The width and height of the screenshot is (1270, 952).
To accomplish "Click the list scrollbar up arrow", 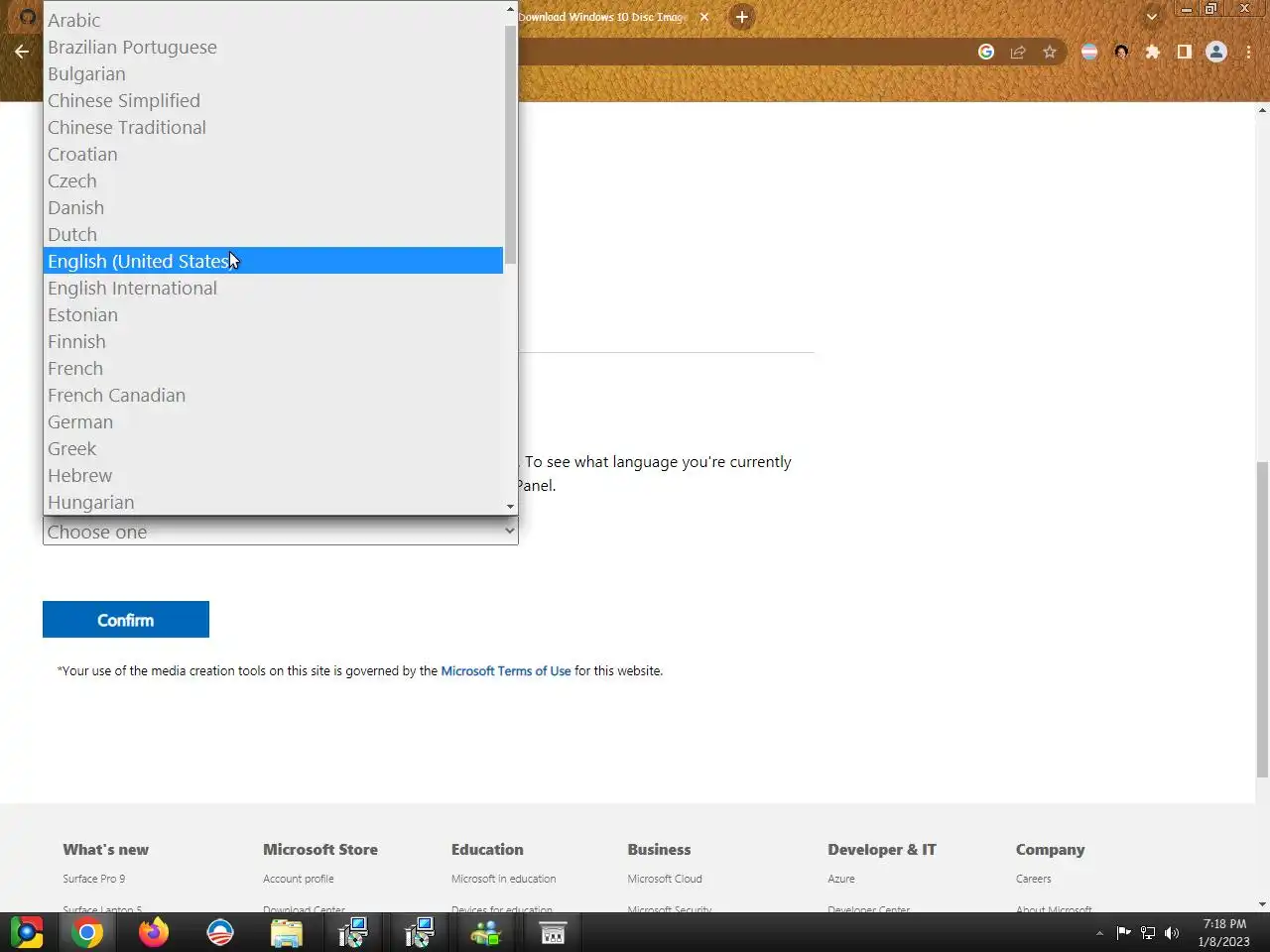I will pyautogui.click(x=510, y=9).
